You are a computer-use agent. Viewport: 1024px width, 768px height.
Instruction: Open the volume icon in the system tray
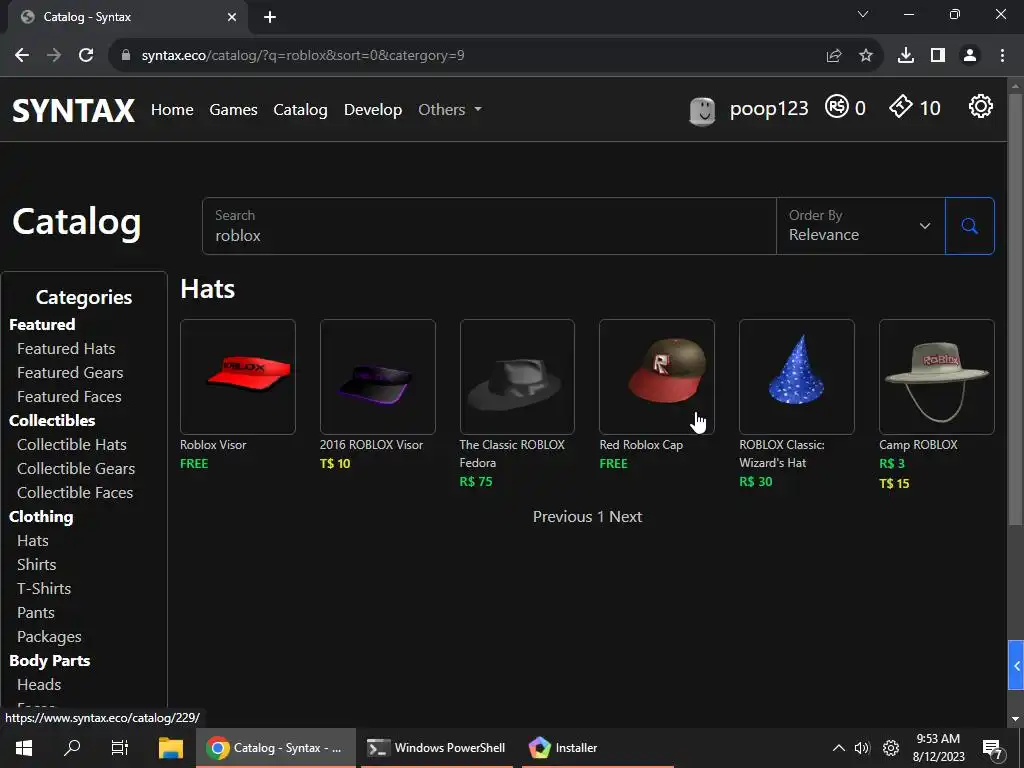[862, 748]
